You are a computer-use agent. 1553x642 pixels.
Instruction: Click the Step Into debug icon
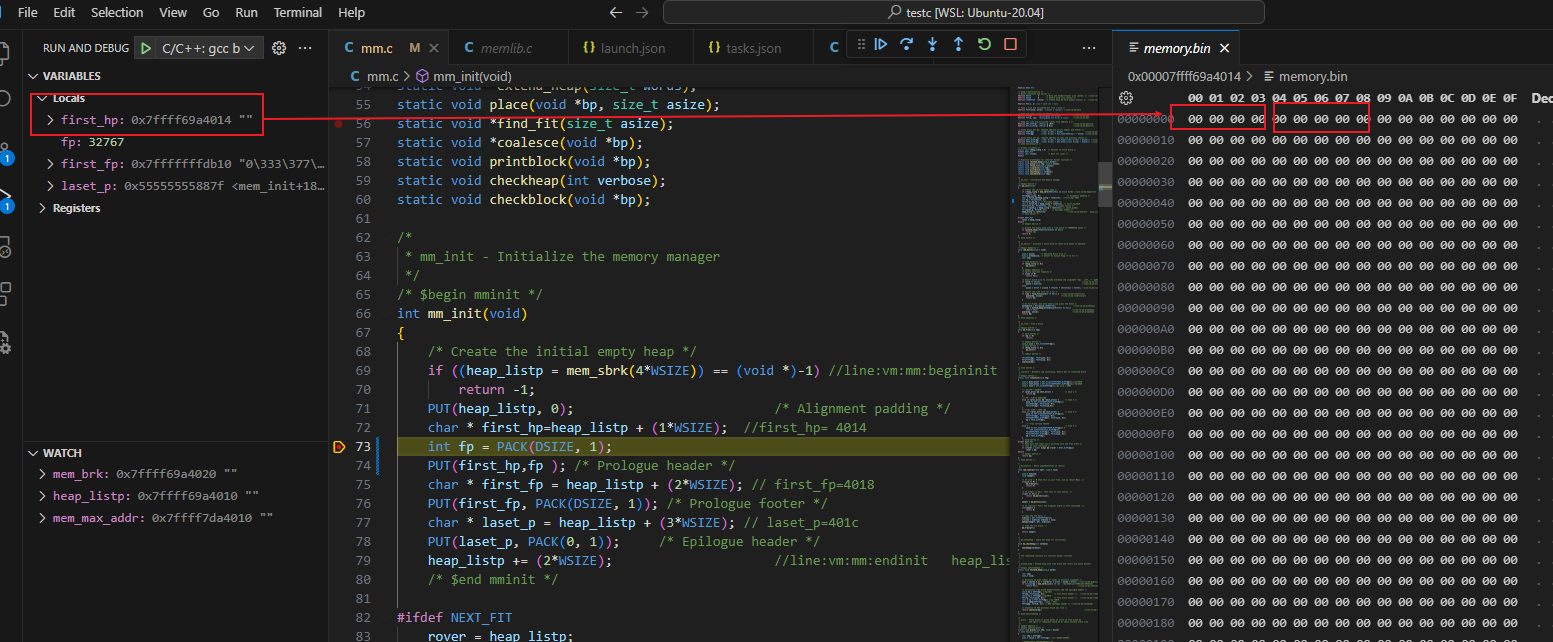click(x=933, y=45)
